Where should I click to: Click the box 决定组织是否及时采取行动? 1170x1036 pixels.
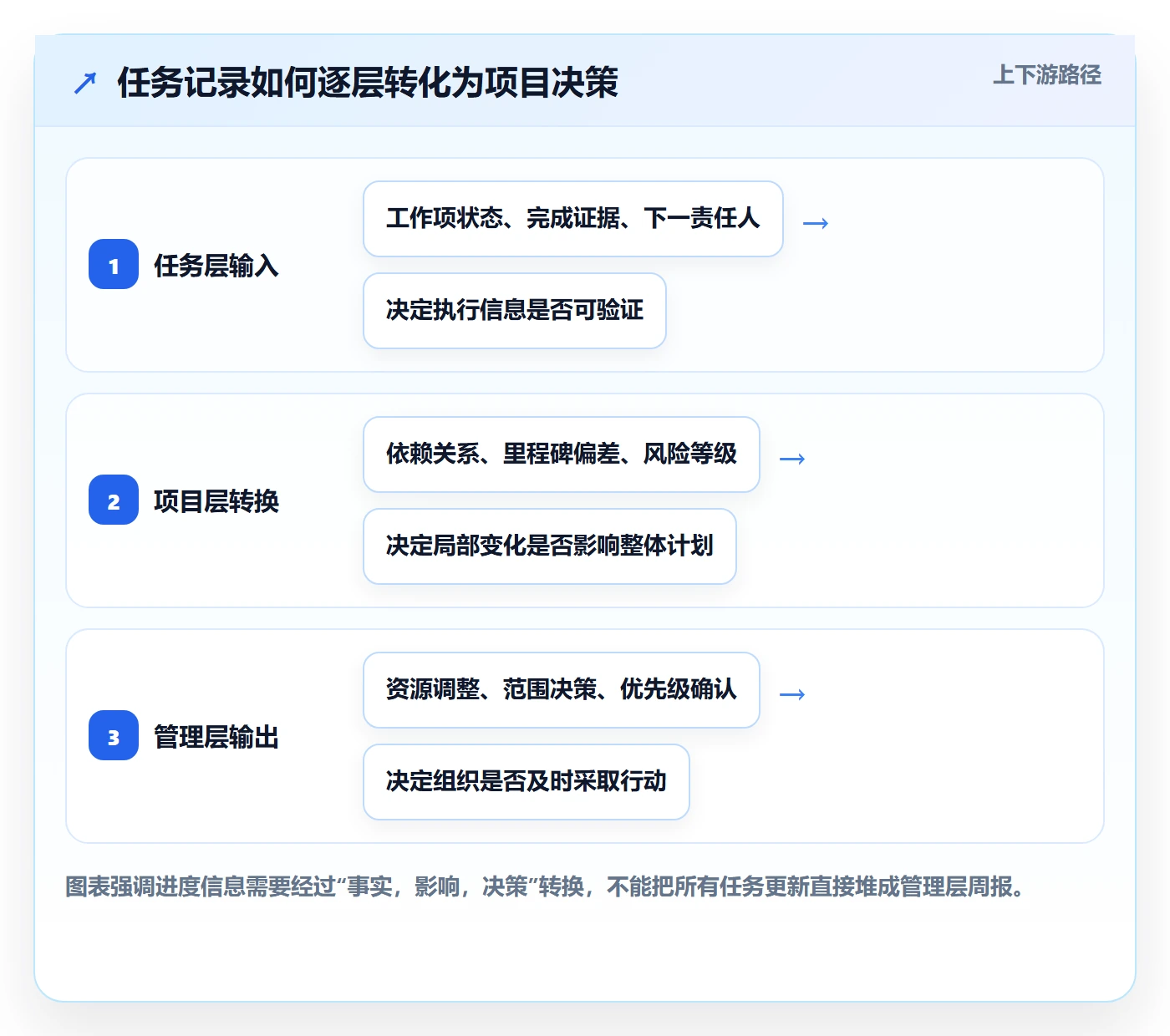pos(526,782)
